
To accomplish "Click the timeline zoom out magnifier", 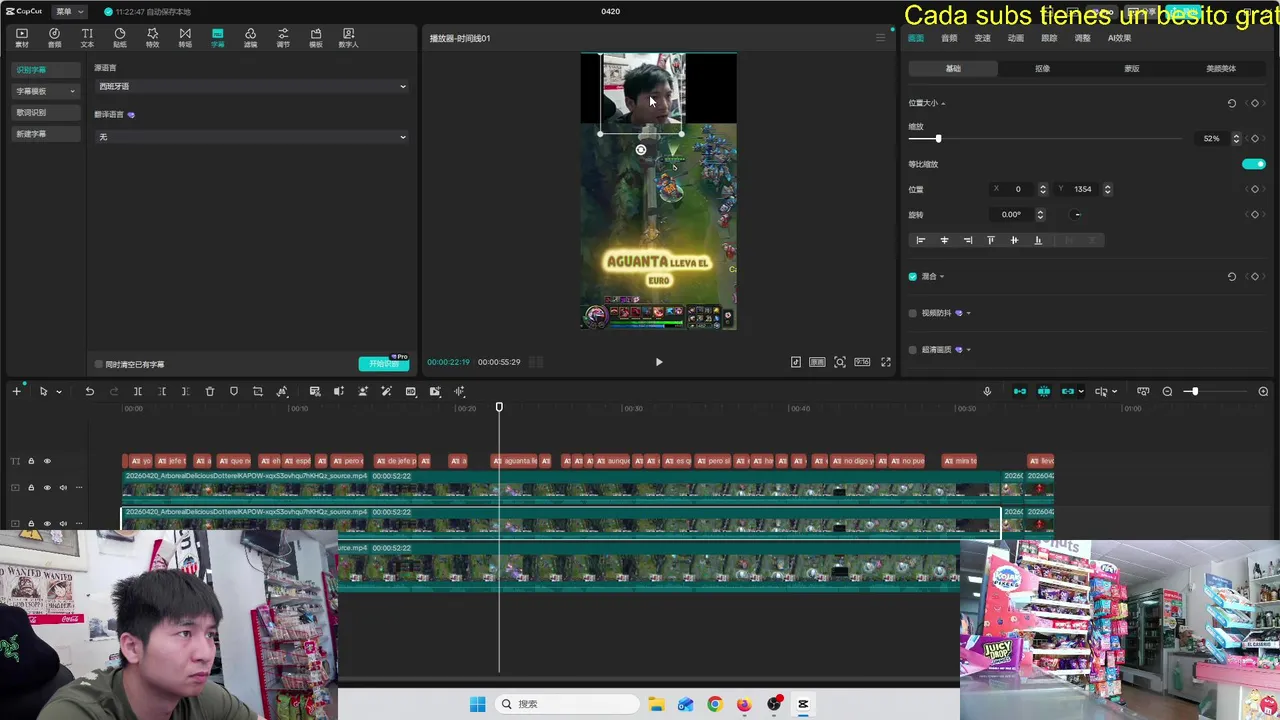I will click(1167, 391).
